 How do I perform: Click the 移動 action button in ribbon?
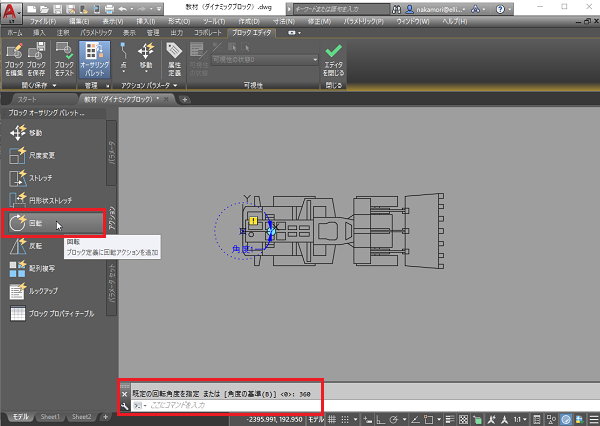[x=146, y=57]
